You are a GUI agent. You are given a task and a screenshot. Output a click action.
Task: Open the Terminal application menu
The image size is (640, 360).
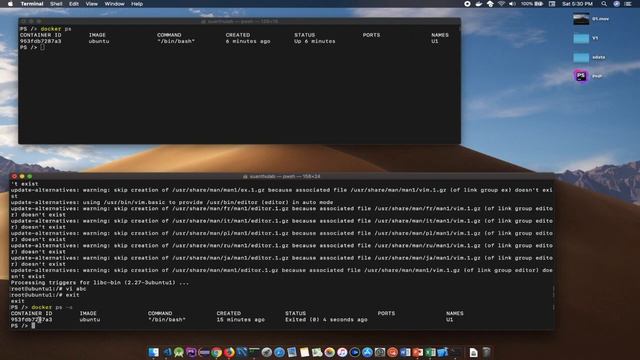click(32, 4)
